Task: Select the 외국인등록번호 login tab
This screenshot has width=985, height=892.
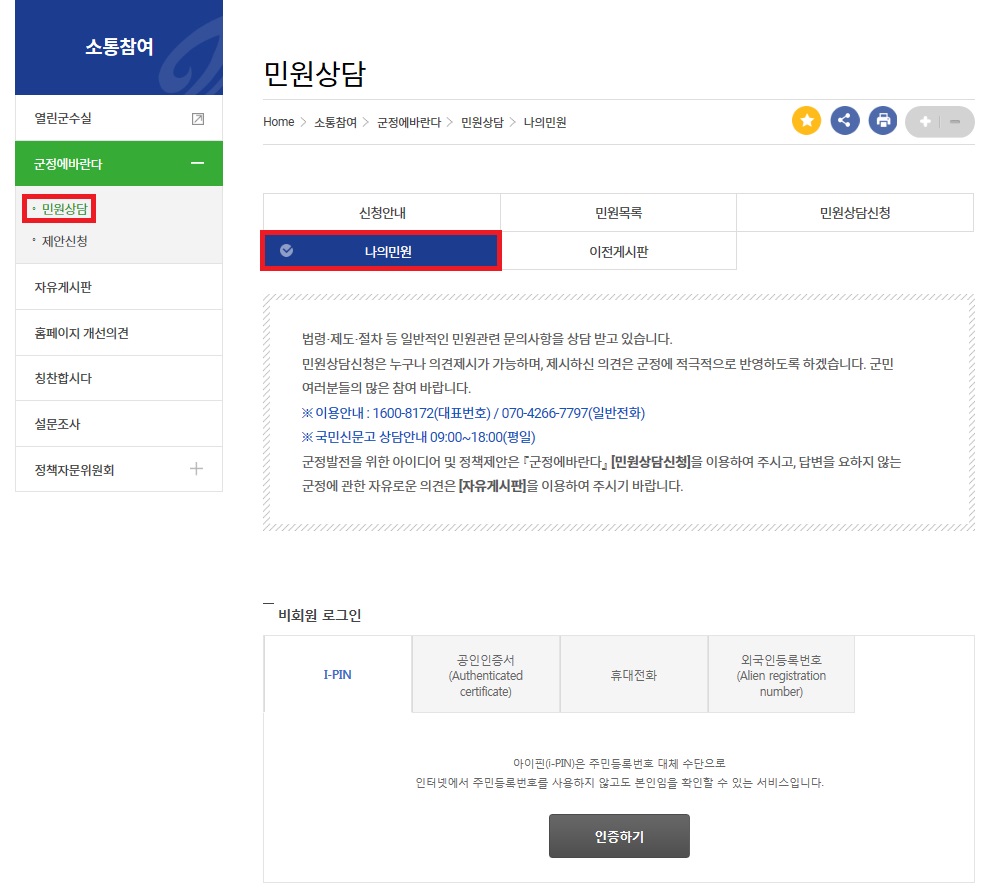Action: click(781, 673)
